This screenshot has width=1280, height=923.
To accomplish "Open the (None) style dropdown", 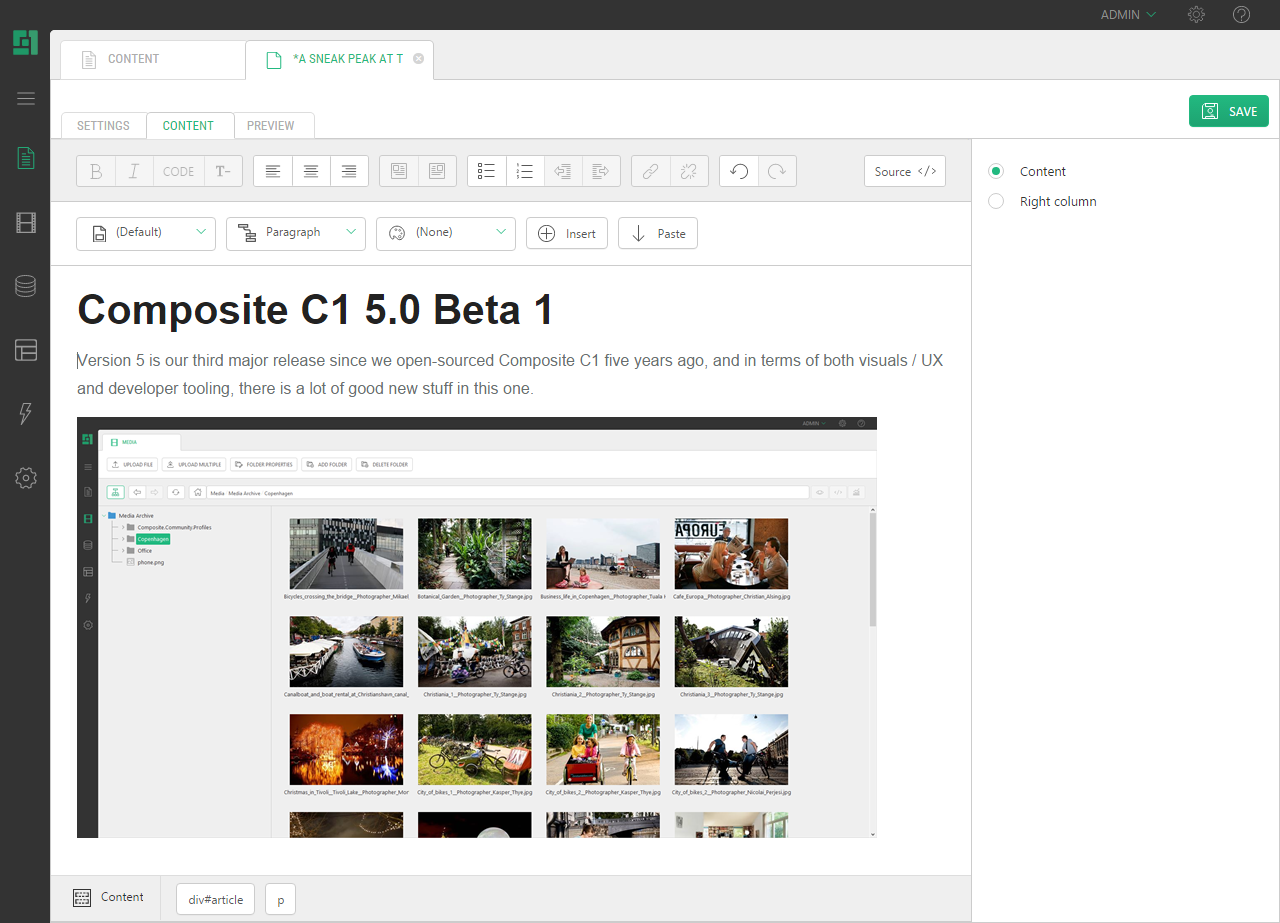I will coord(446,233).
